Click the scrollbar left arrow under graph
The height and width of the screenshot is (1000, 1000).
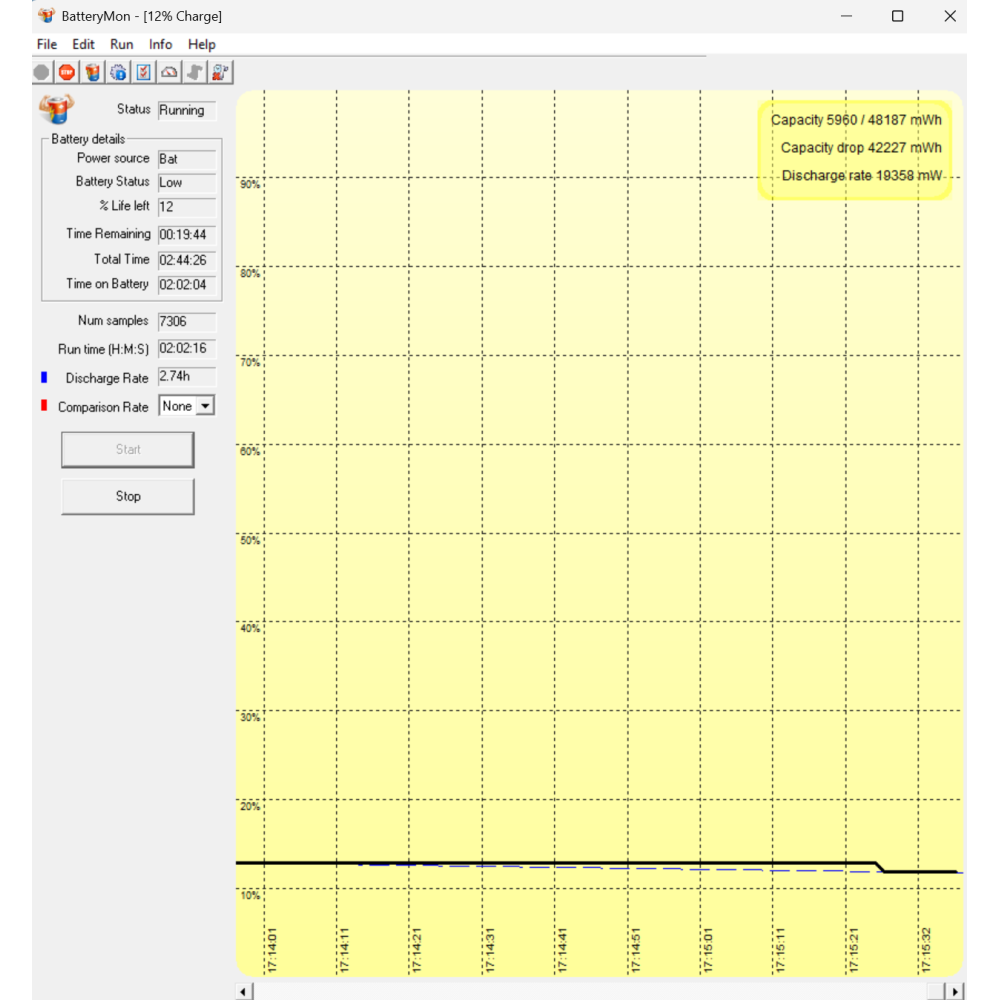(x=245, y=991)
